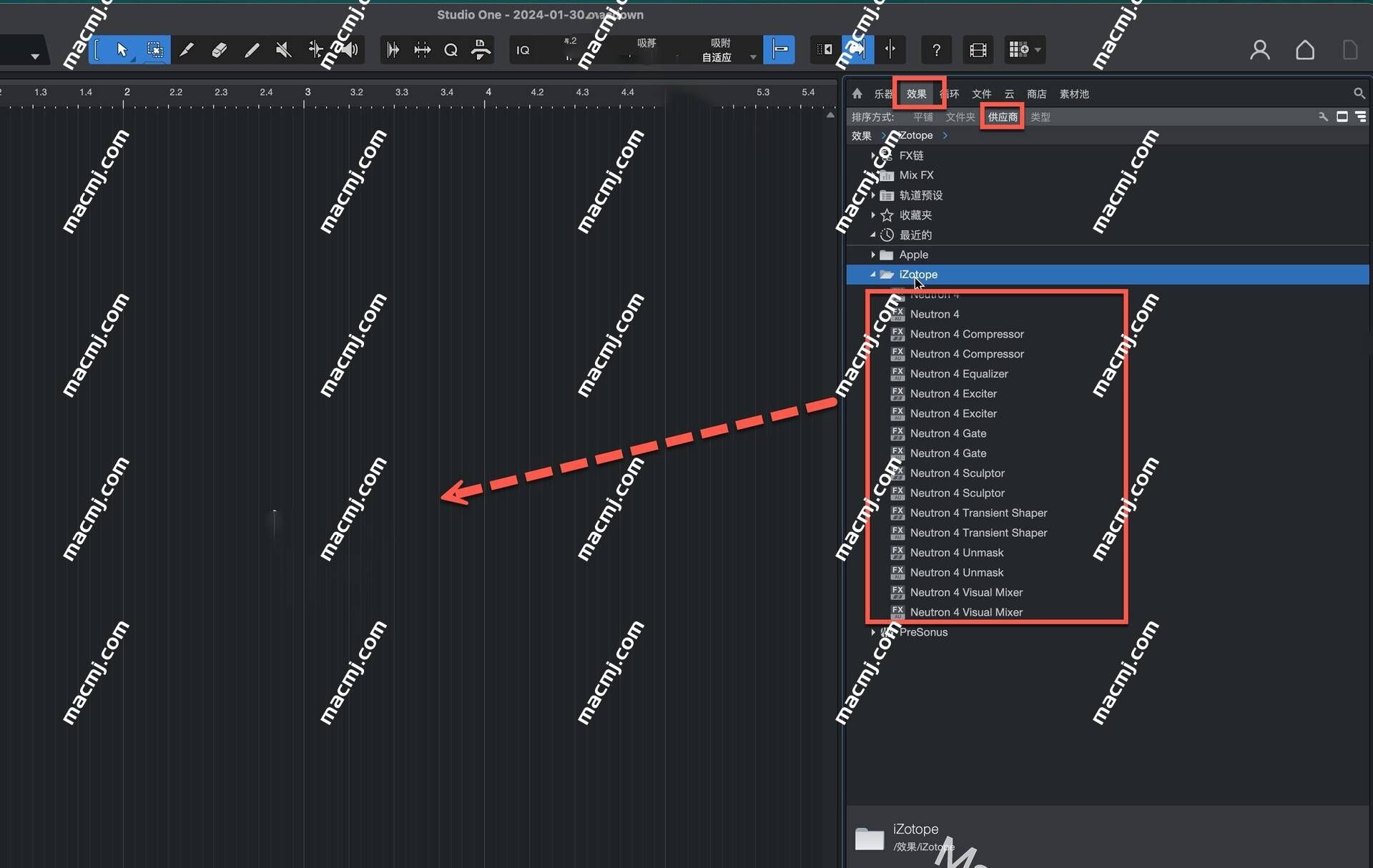Click the help question mark icon
1373x868 pixels.
936,49
